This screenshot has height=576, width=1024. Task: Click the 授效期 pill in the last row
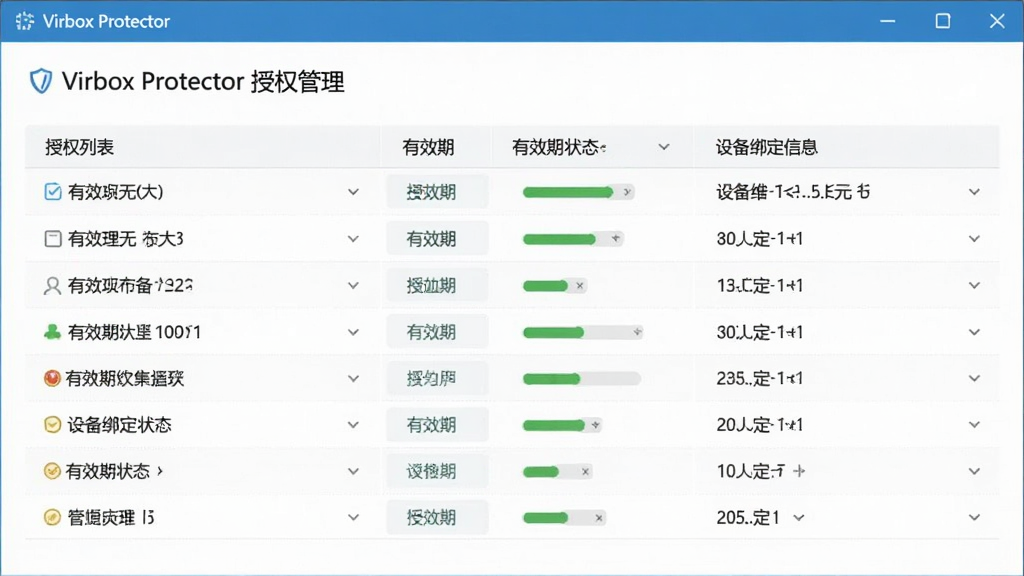pyautogui.click(x=437, y=518)
